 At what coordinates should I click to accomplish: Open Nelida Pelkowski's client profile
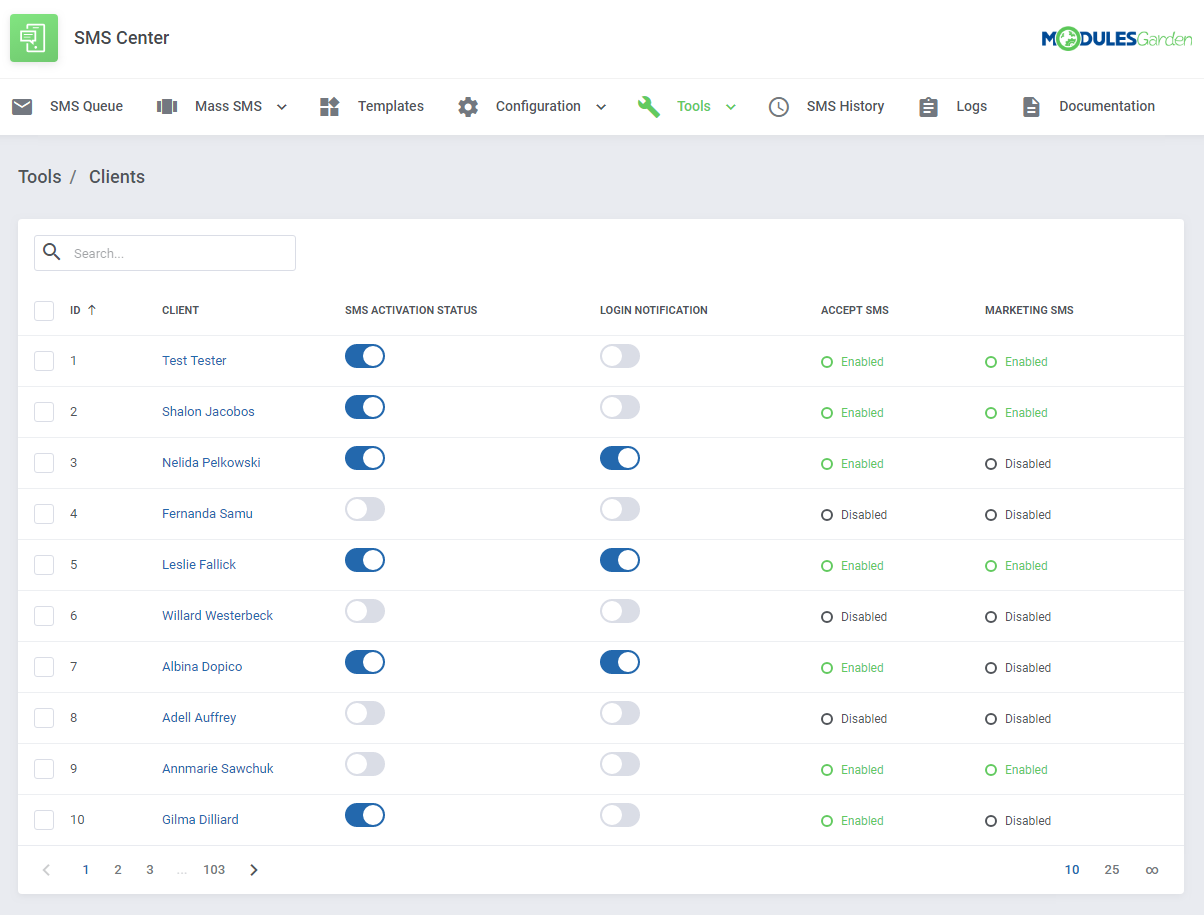pos(211,462)
